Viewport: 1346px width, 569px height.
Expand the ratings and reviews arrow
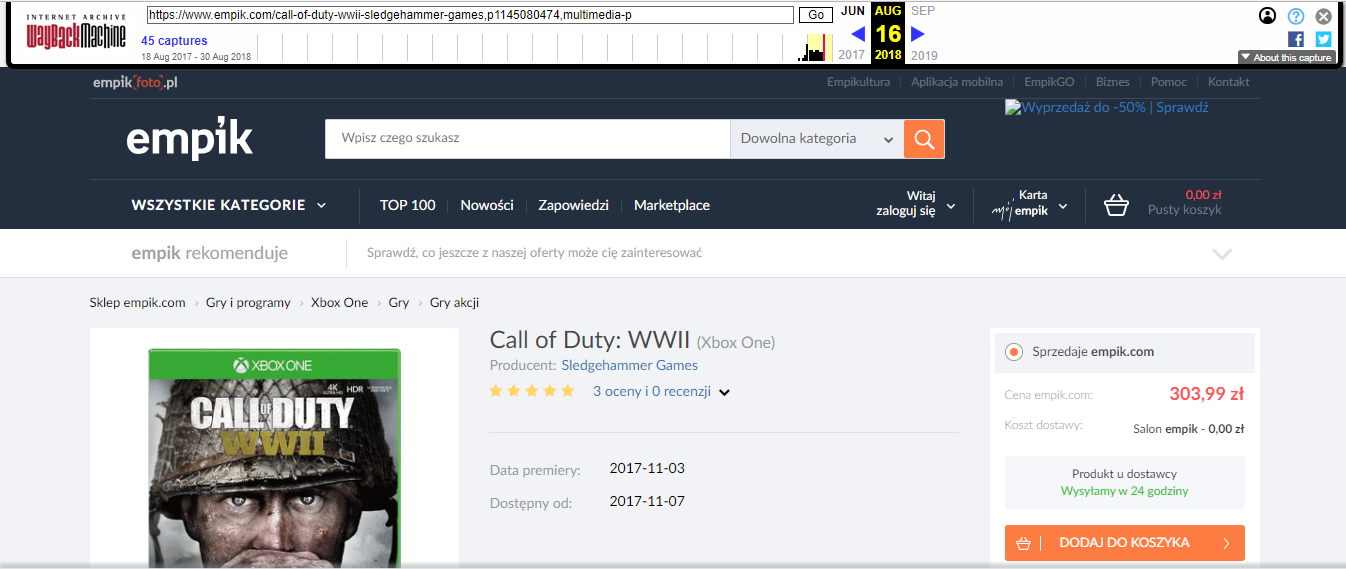725,392
